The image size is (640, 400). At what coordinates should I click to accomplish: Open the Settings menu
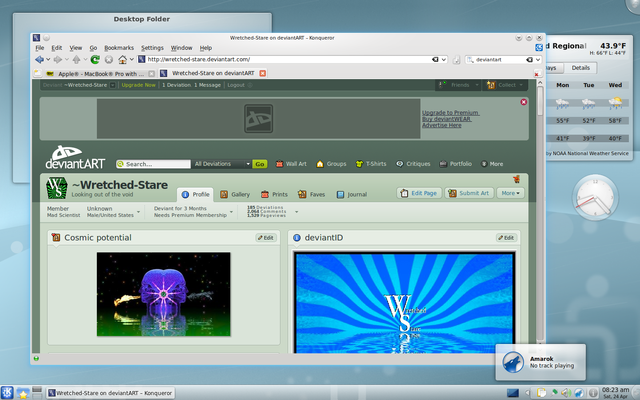pos(152,48)
